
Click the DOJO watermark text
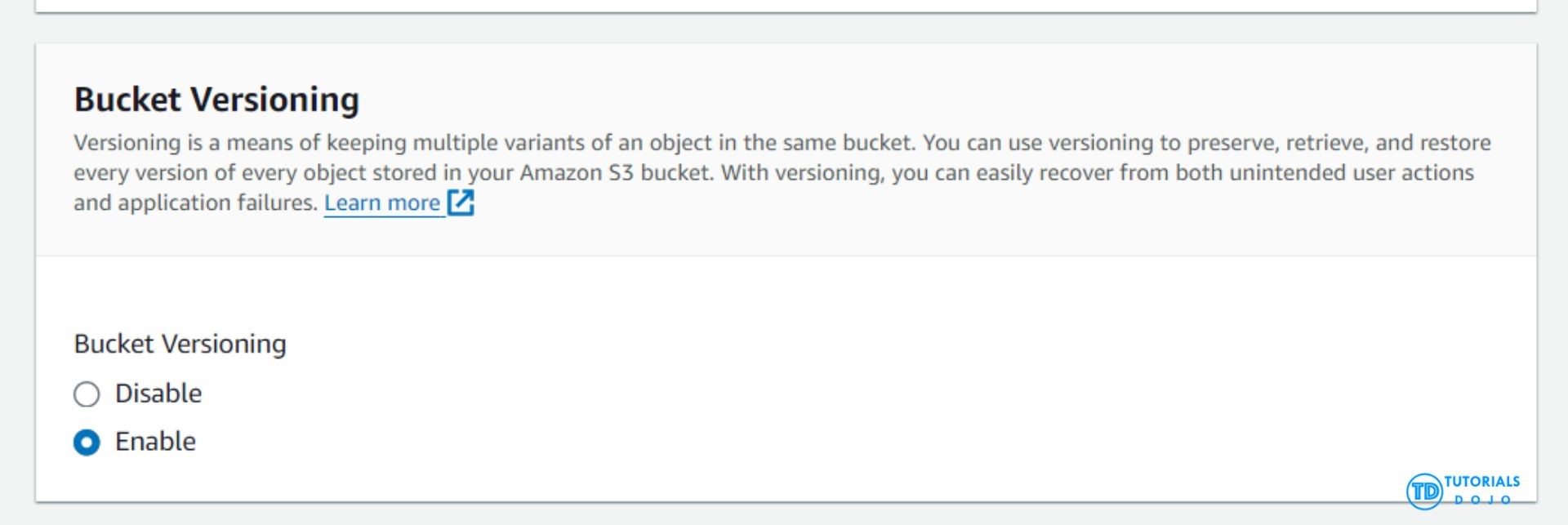point(1481,500)
